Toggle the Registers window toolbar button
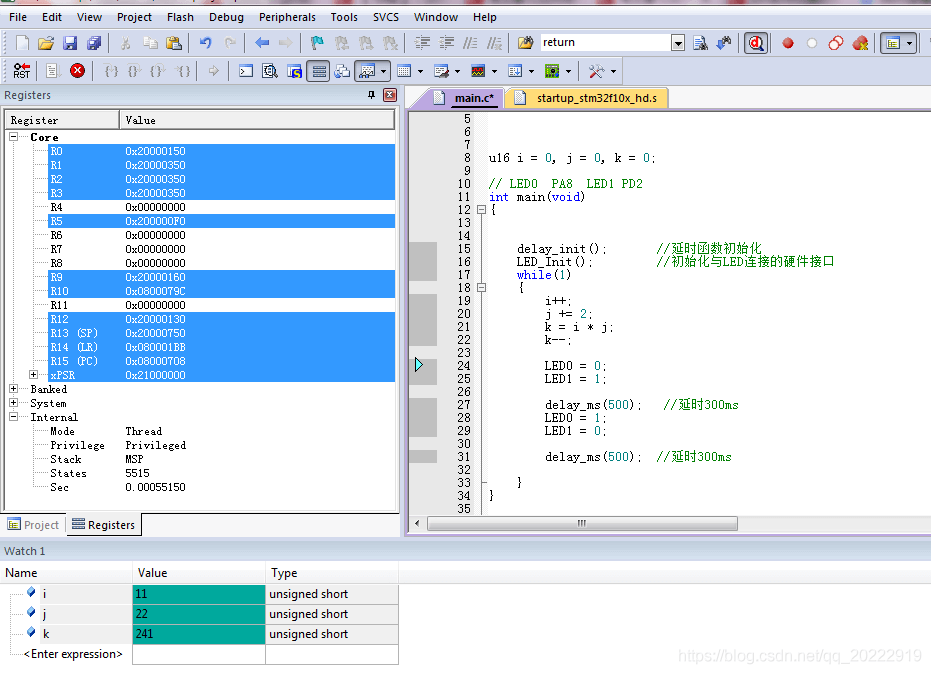Viewport: 931px width, 674px height. pos(318,71)
